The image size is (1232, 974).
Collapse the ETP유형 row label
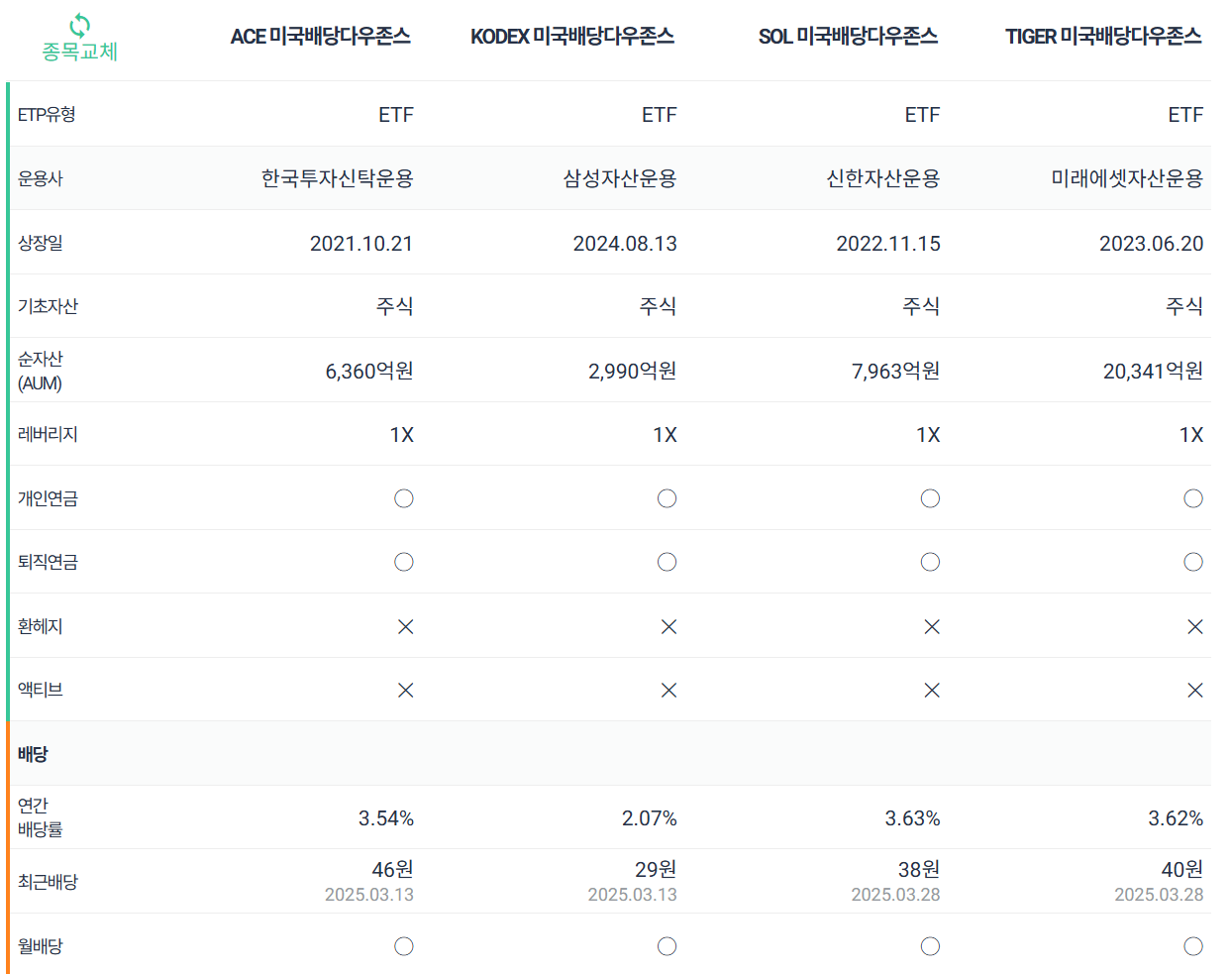pos(44,115)
